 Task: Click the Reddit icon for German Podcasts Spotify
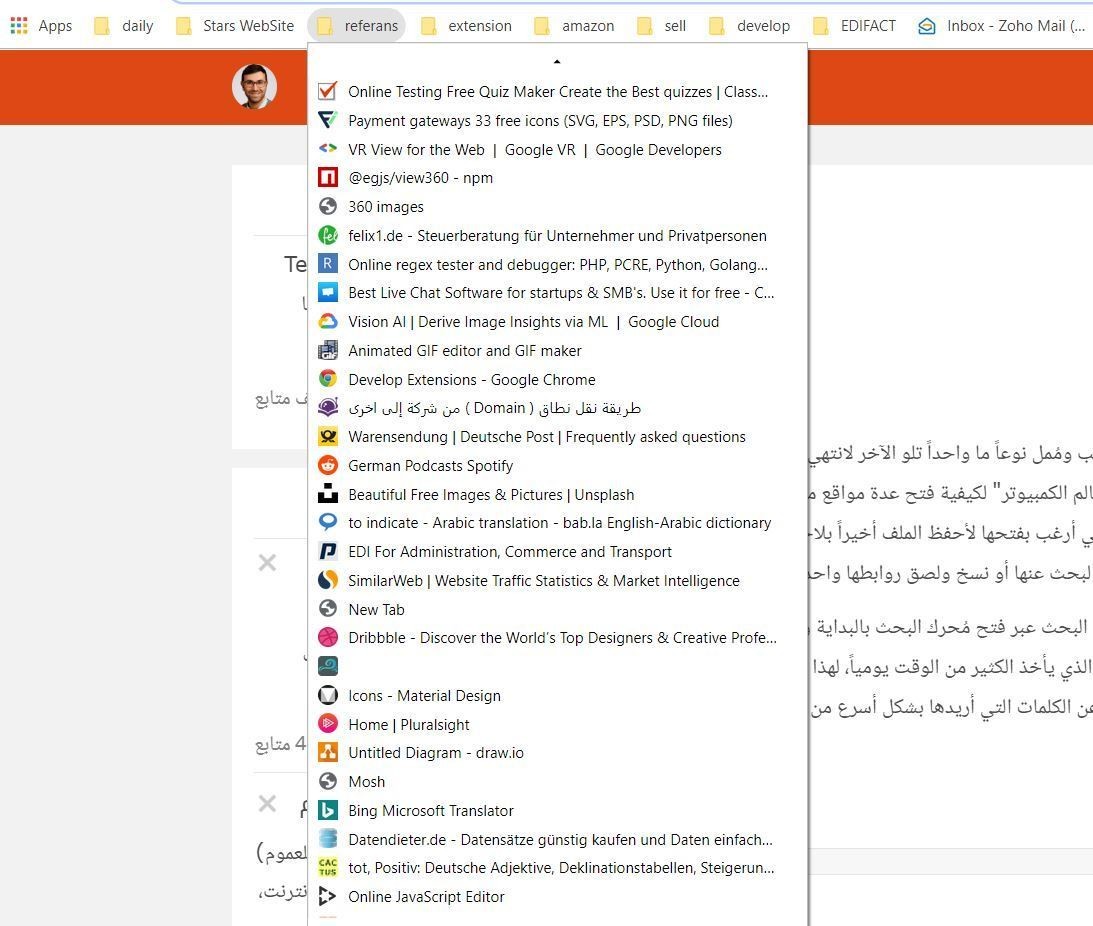click(327, 465)
